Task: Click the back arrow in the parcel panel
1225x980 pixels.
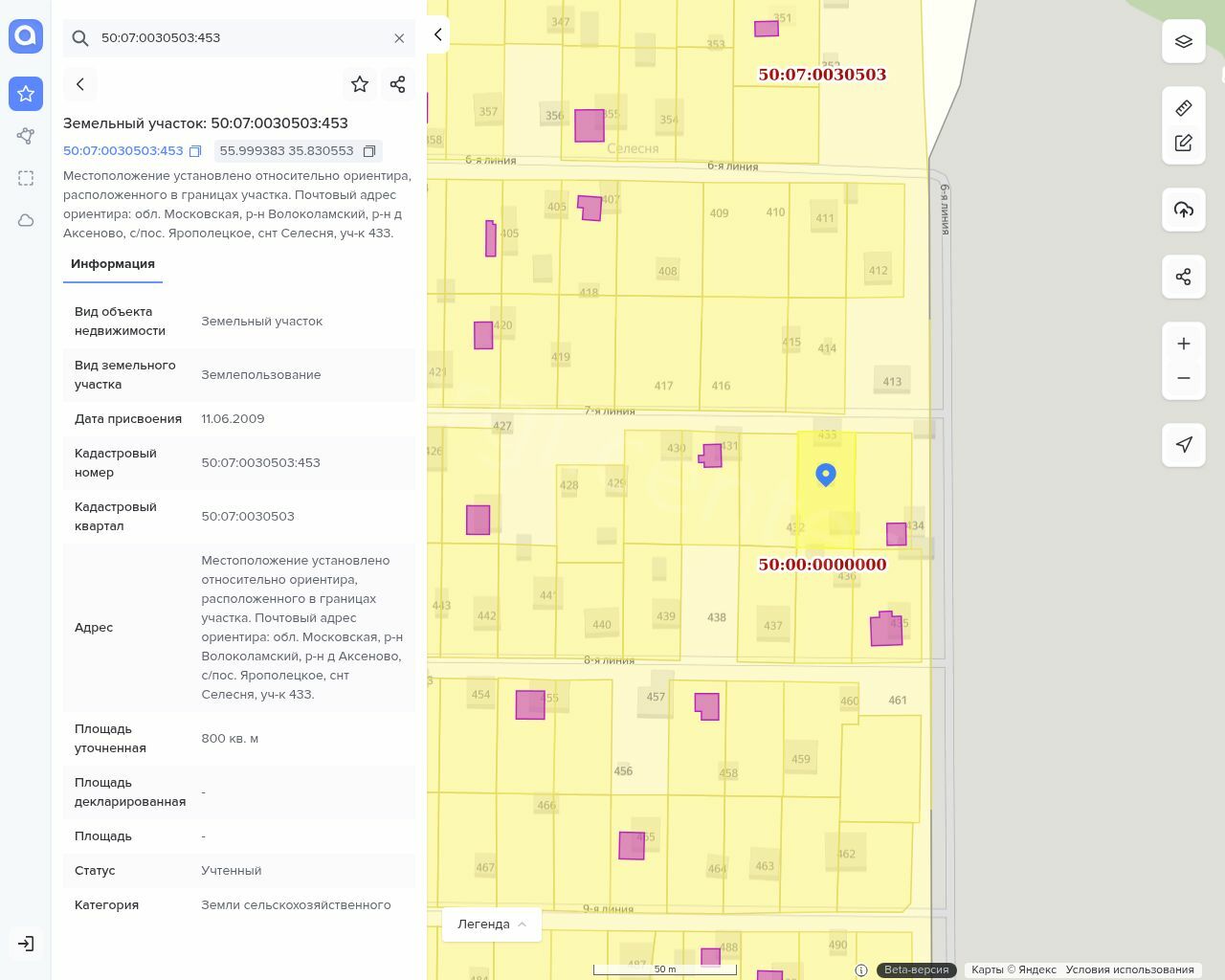Action: coord(80,84)
